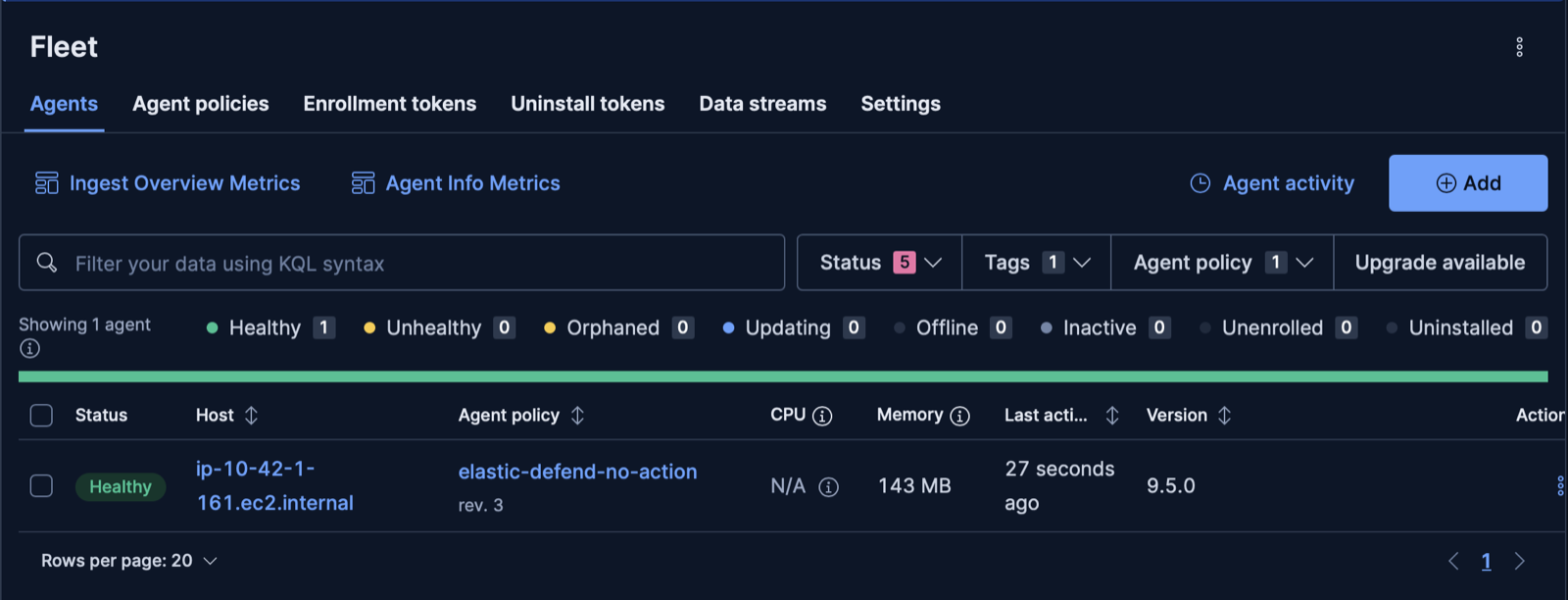The image size is (1568, 600).
Task: Sort by Version column arrows
Action: (1224, 416)
